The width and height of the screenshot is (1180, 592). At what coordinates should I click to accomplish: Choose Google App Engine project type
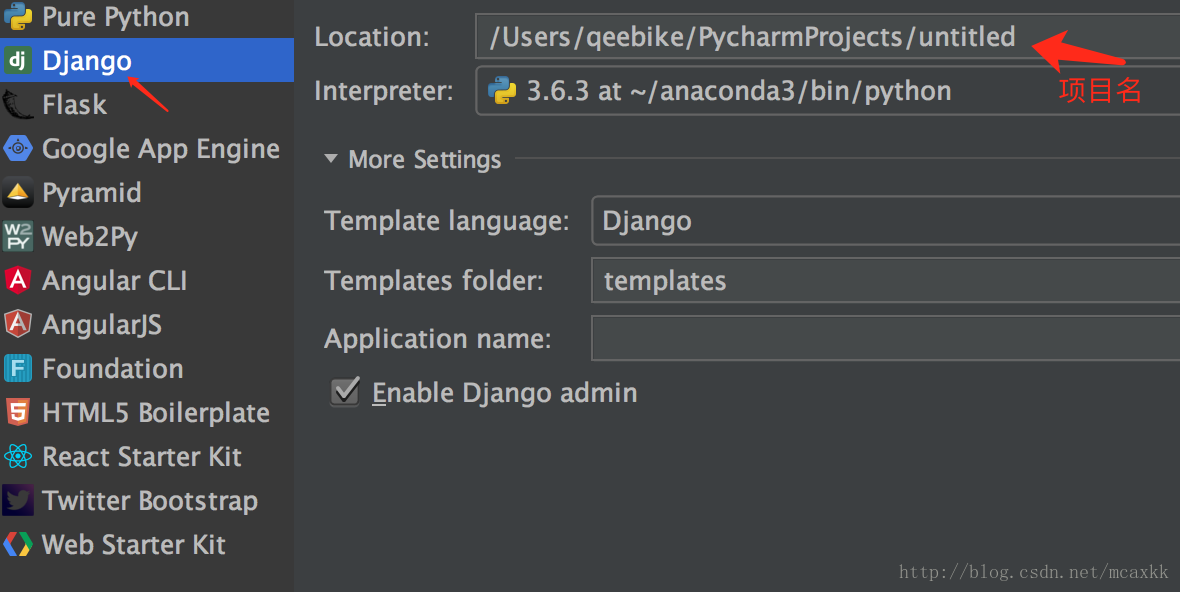[x=161, y=149]
